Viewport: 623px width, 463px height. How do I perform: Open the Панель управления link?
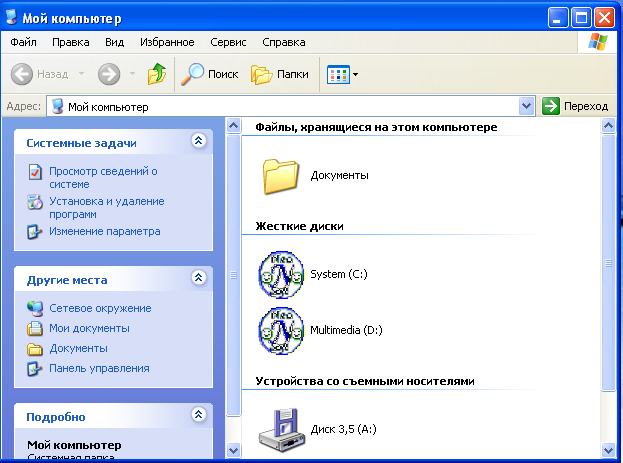pos(99,368)
